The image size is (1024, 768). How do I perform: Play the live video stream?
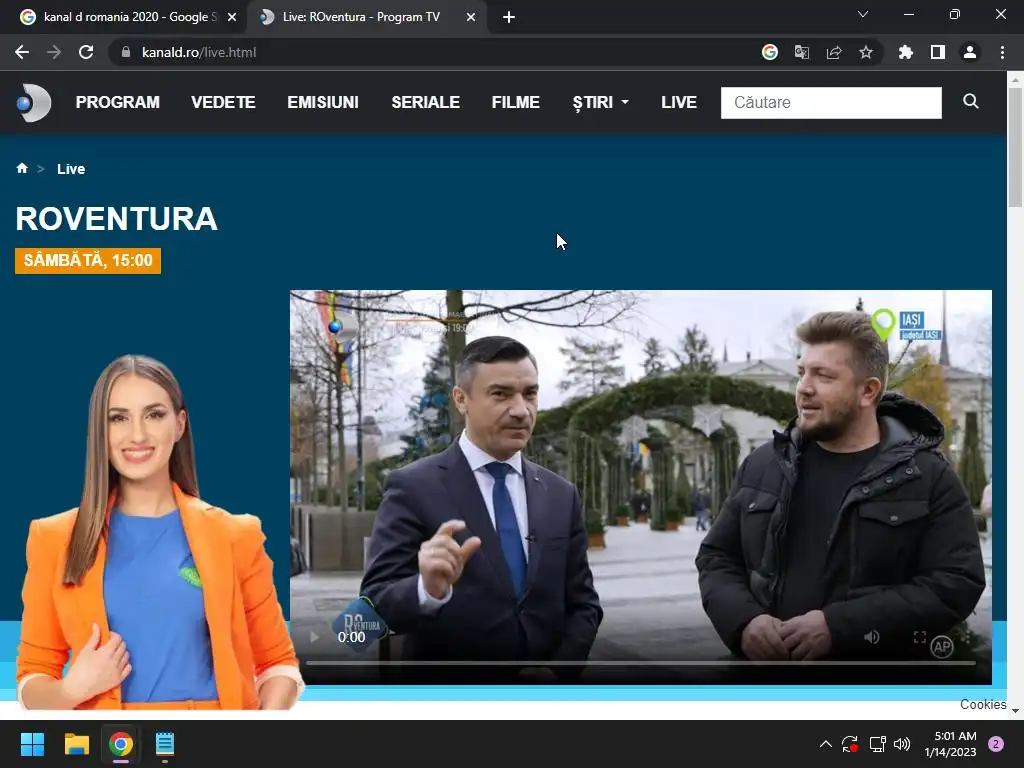pos(315,637)
